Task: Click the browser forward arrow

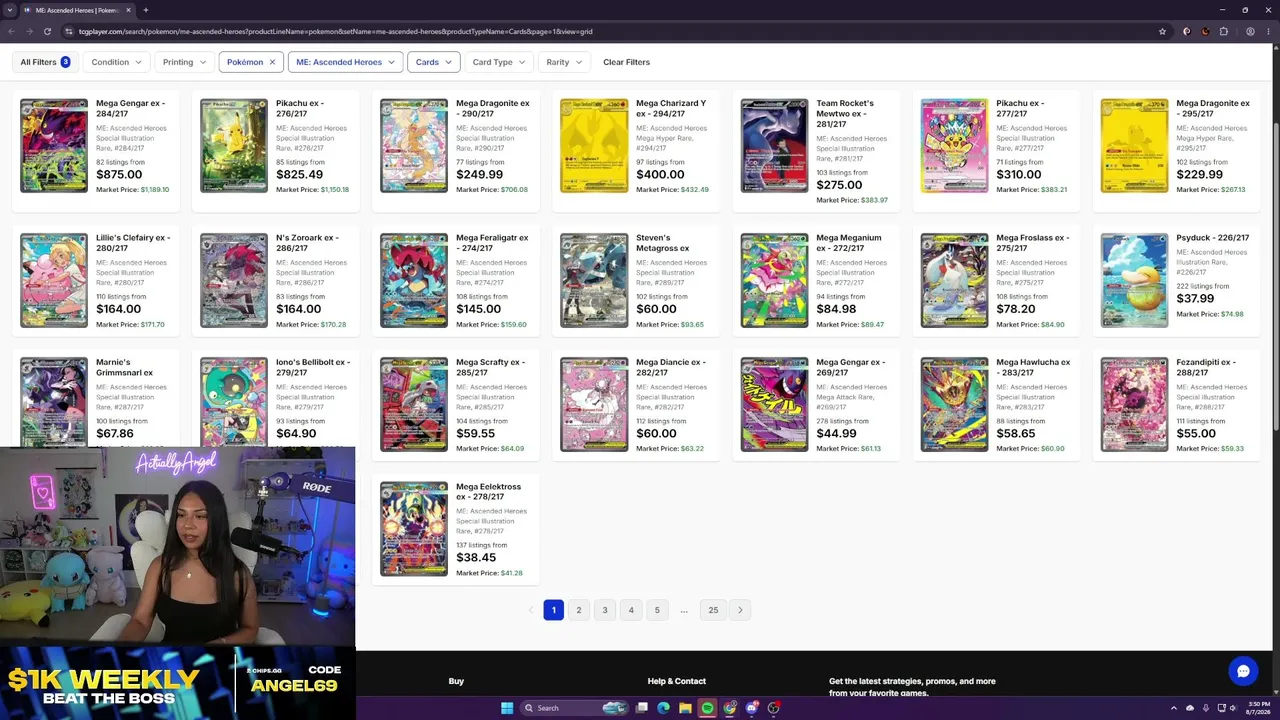Action: click(30, 31)
